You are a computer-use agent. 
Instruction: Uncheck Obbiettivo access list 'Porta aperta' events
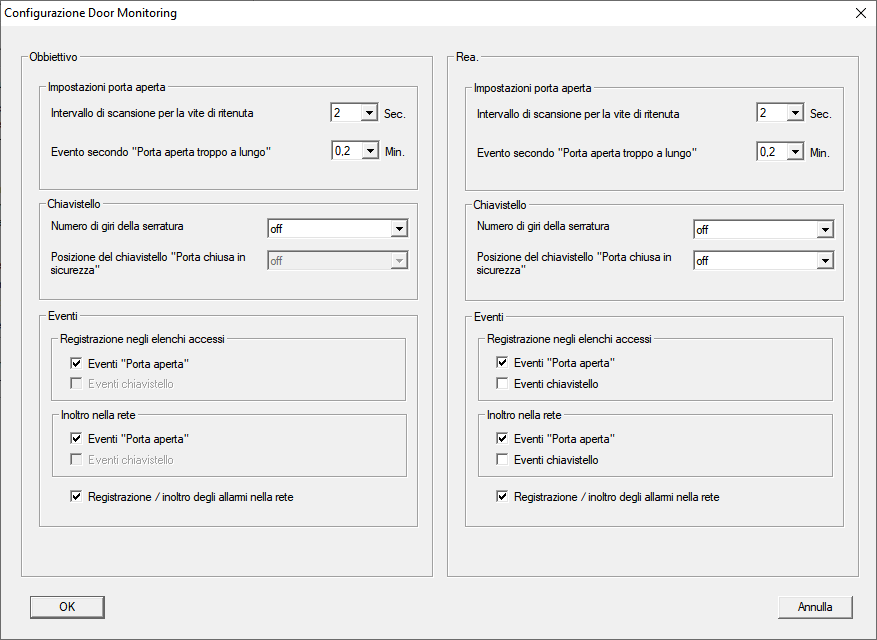tap(77, 364)
